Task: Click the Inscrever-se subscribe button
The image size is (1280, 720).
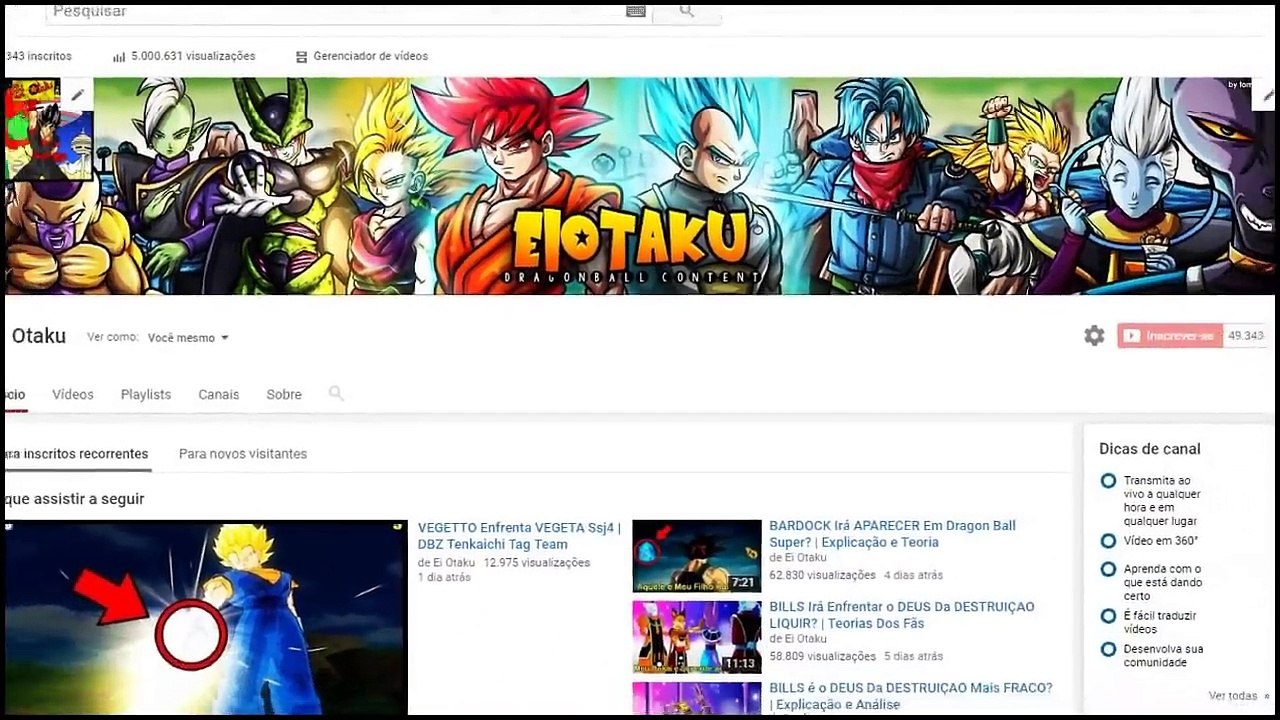Action: [1170, 336]
